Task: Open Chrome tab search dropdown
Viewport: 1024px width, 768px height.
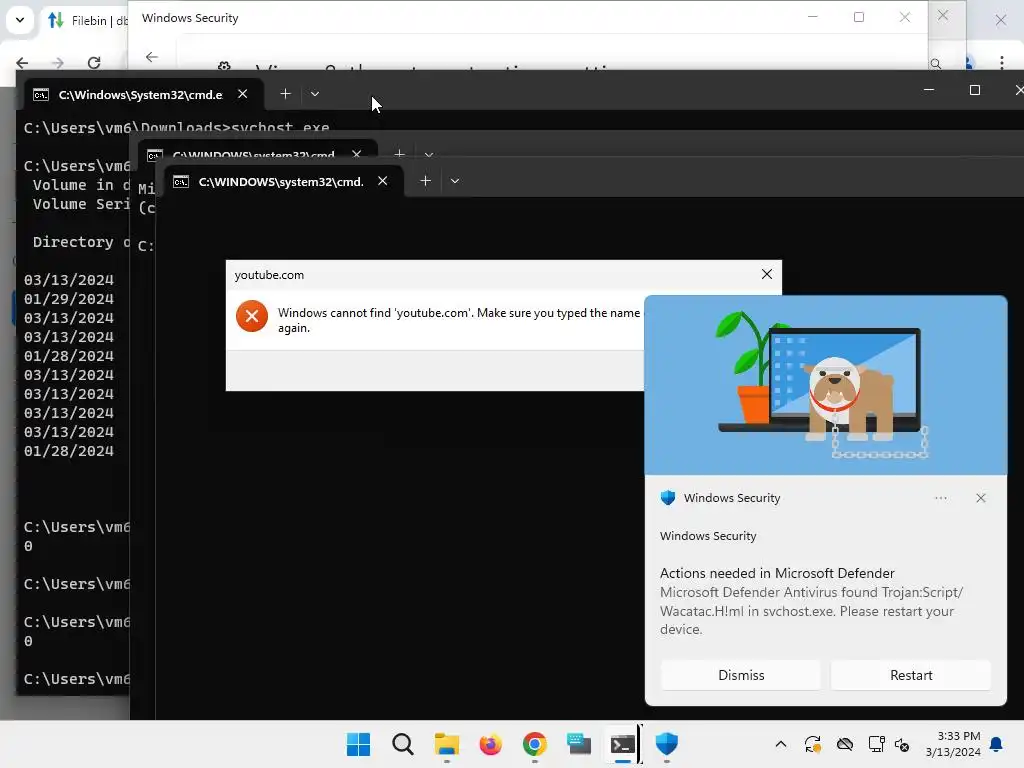Action: point(20,20)
